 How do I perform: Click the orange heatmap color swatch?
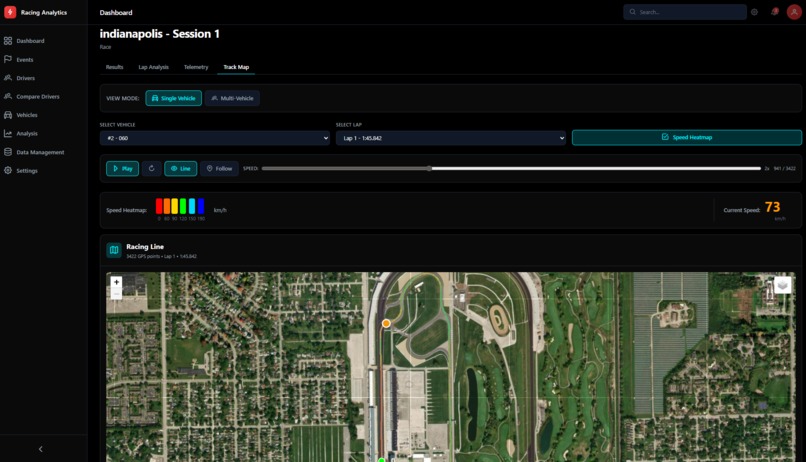tap(167, 206)
